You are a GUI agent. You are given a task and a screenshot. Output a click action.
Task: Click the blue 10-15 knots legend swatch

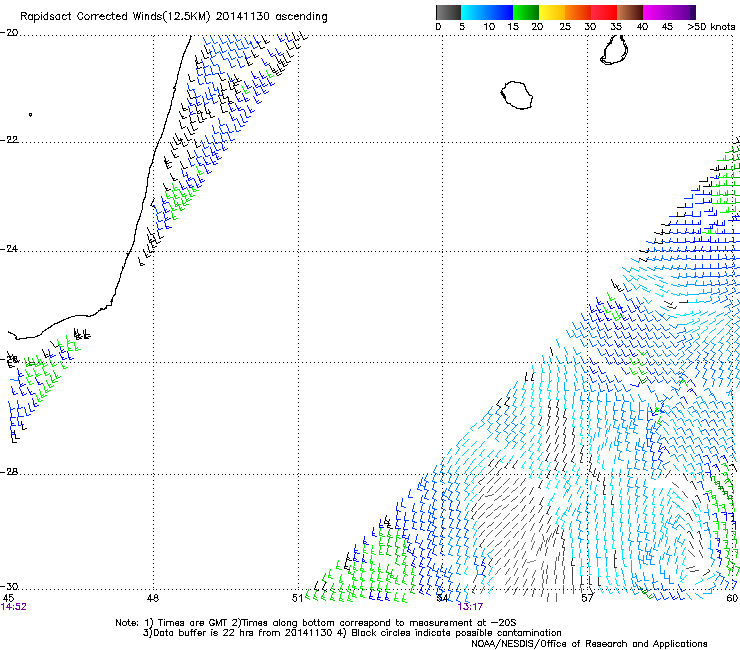pos(500,12)
